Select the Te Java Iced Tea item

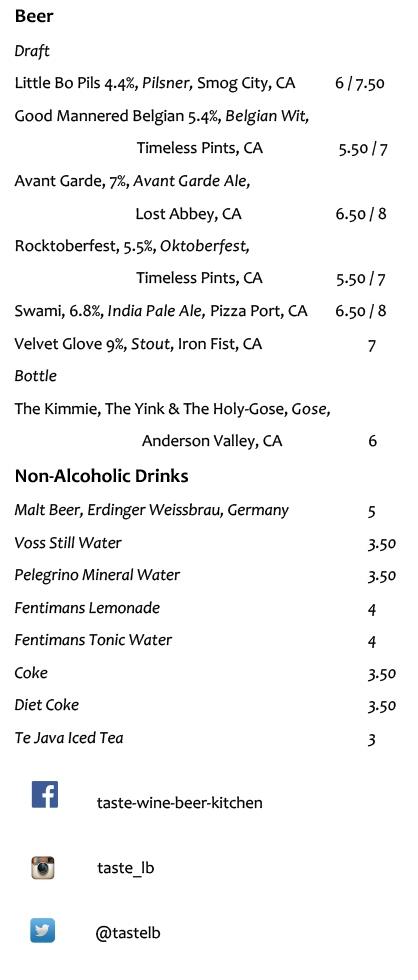[69, 738]
